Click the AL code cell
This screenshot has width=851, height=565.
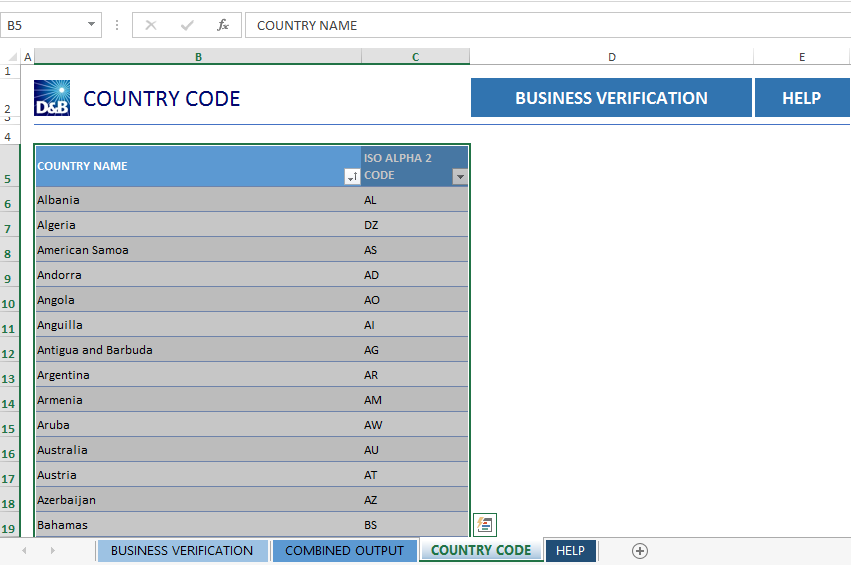(x=415, y=200)
